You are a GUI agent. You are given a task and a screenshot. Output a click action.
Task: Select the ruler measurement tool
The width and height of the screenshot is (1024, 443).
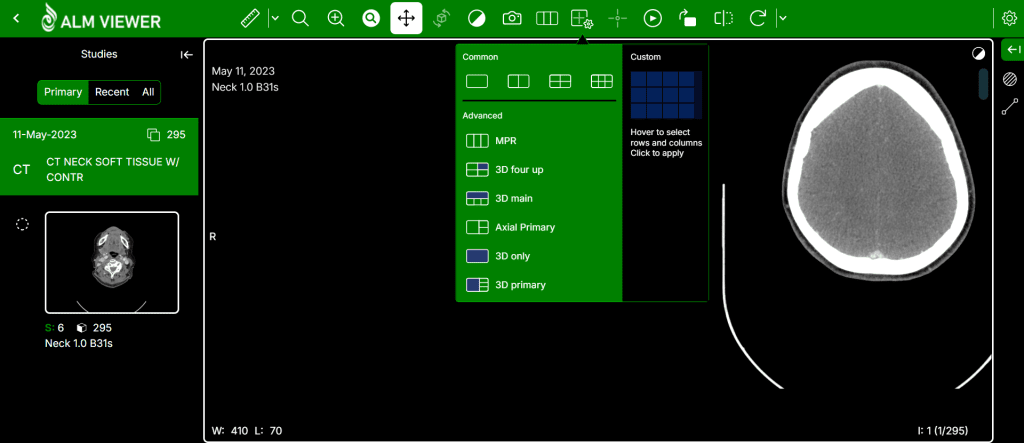[x=250, y=18]
